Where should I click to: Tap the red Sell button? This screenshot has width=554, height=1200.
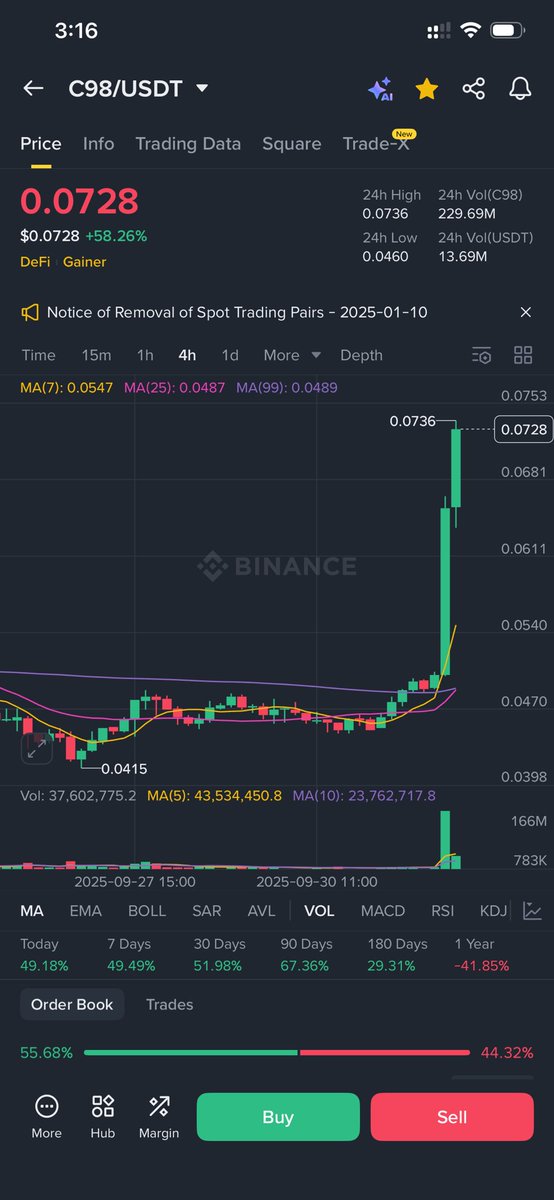coord(452,1117)
